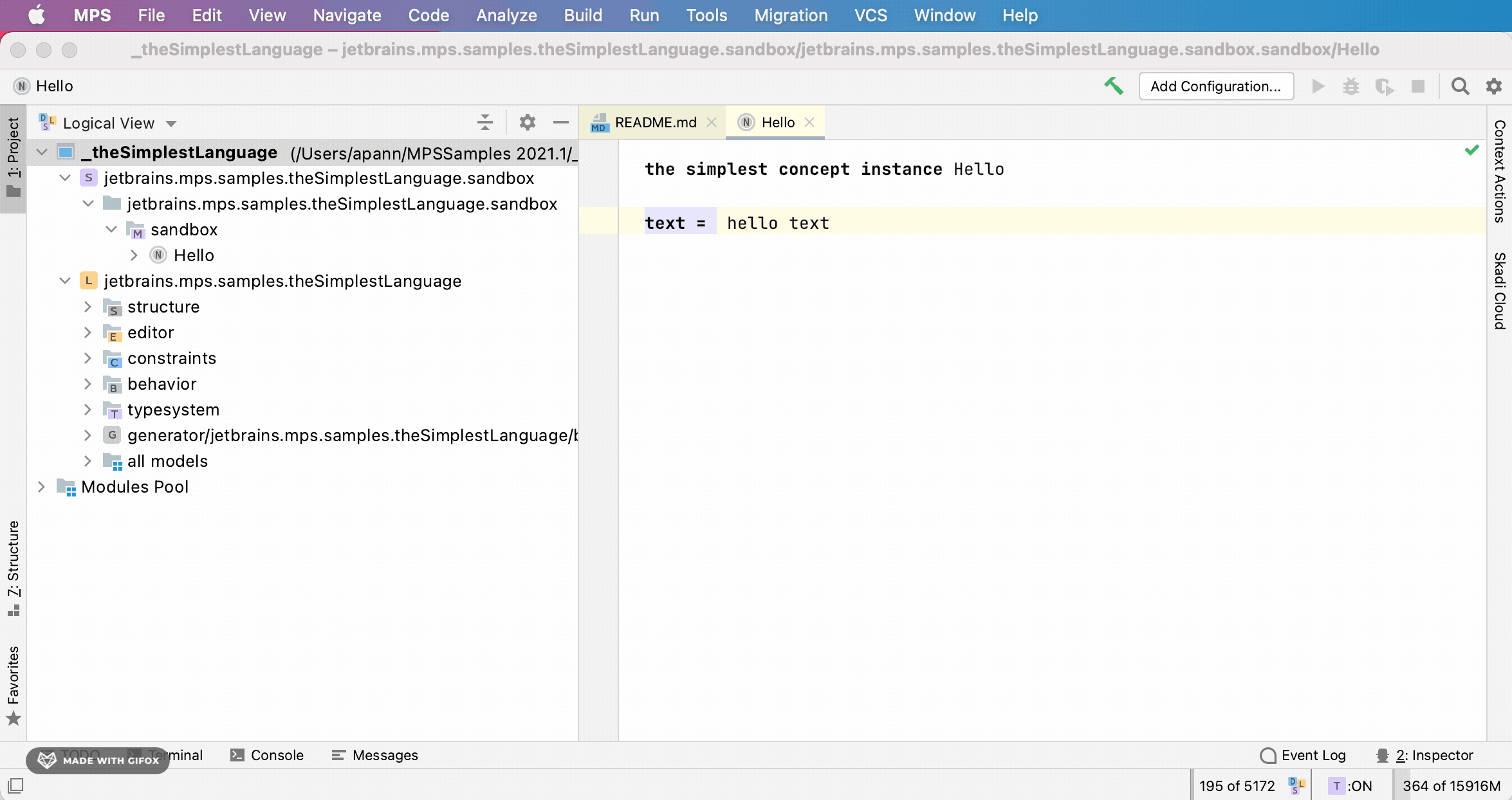Toggle the Messages tool window
The width and height of the screenshot is (1512, 800).
pyautogui.click(x=374, y=755)
